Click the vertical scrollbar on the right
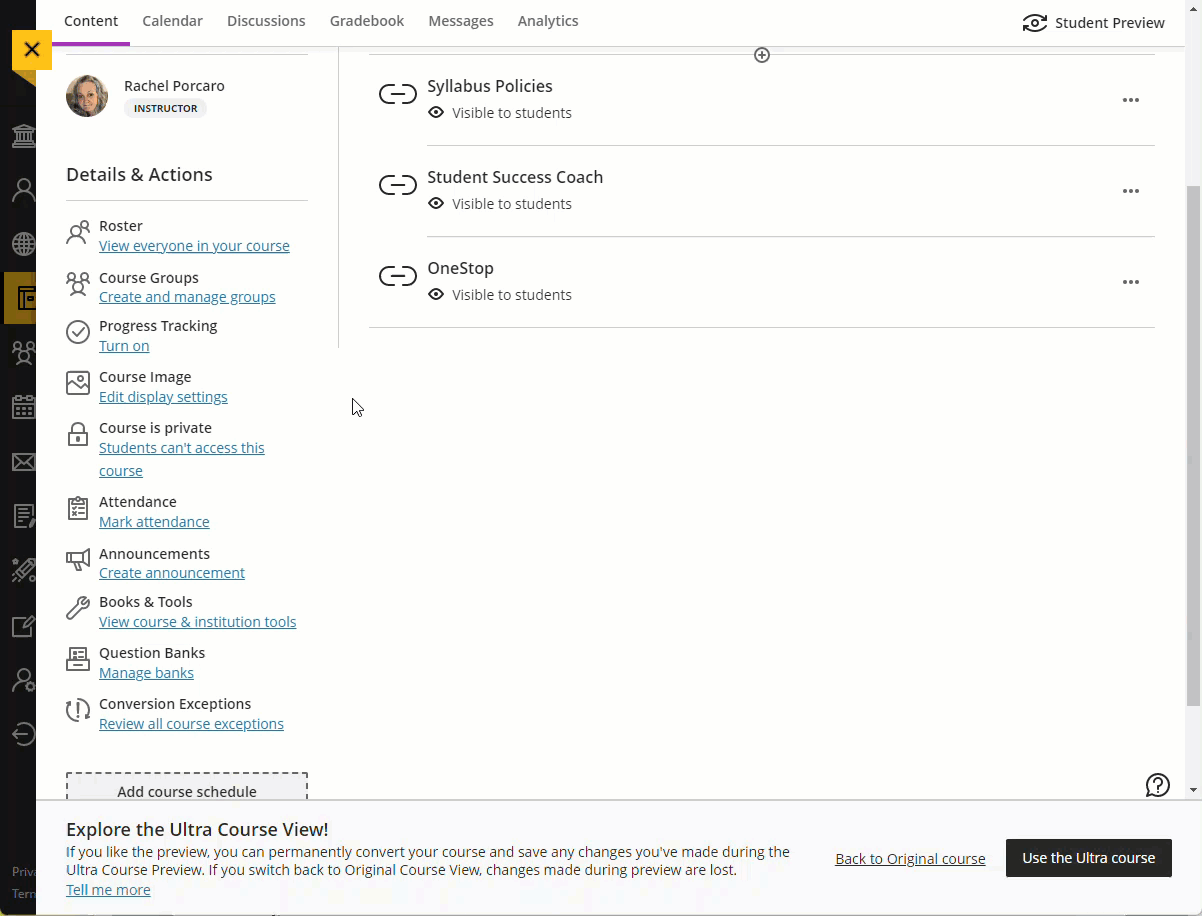The width and height of the screenshot is (1202, 916). (x=1193, y=440)
